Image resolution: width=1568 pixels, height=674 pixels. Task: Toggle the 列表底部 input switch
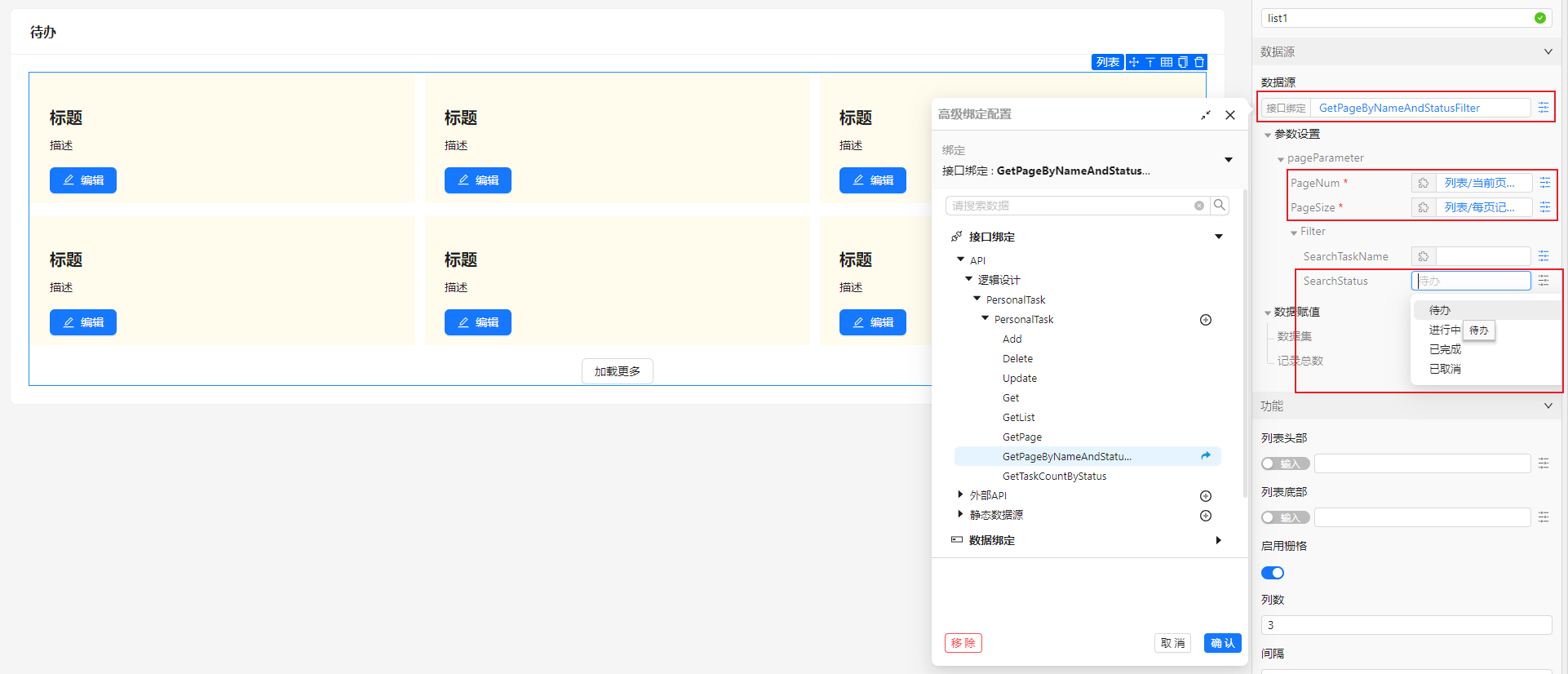tap(1285, 517)
